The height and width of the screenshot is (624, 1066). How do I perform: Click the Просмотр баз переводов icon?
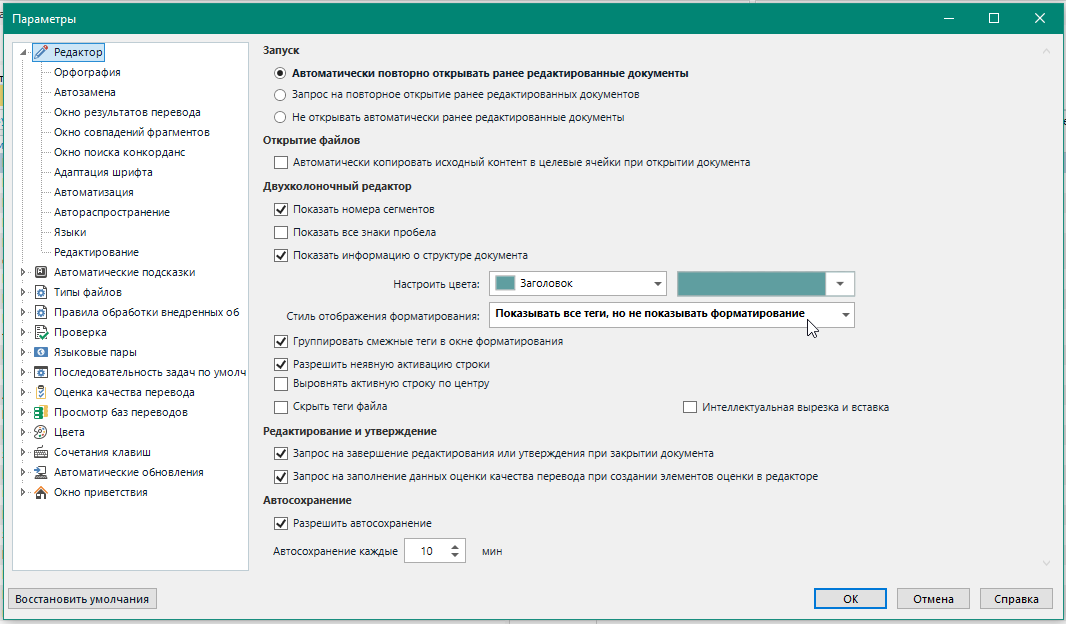41,412
